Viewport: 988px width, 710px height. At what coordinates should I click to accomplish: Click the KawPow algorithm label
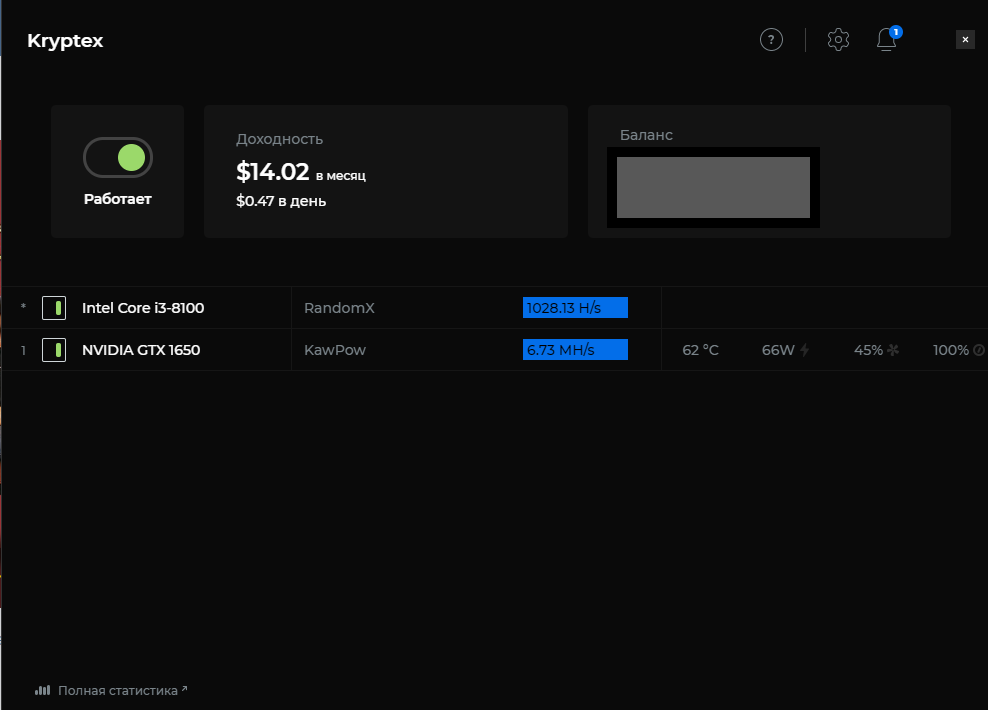335,350
